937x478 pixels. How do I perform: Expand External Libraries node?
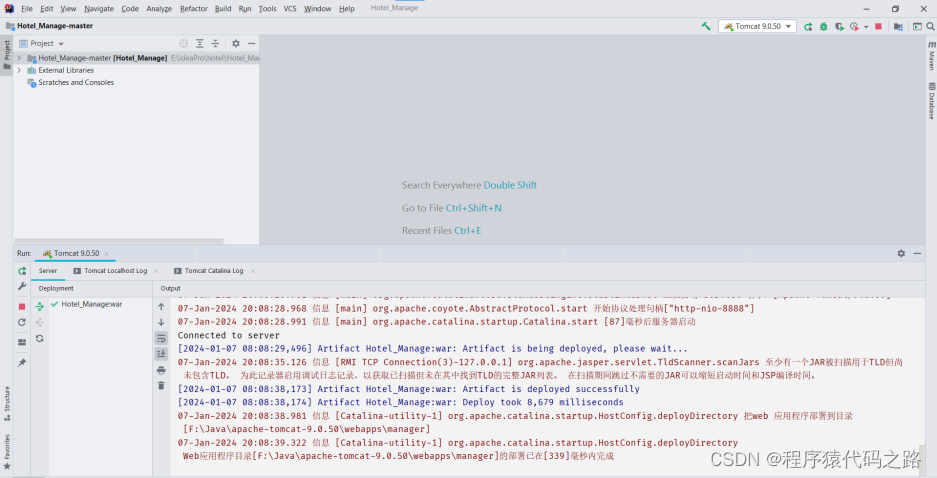[19, 70]
